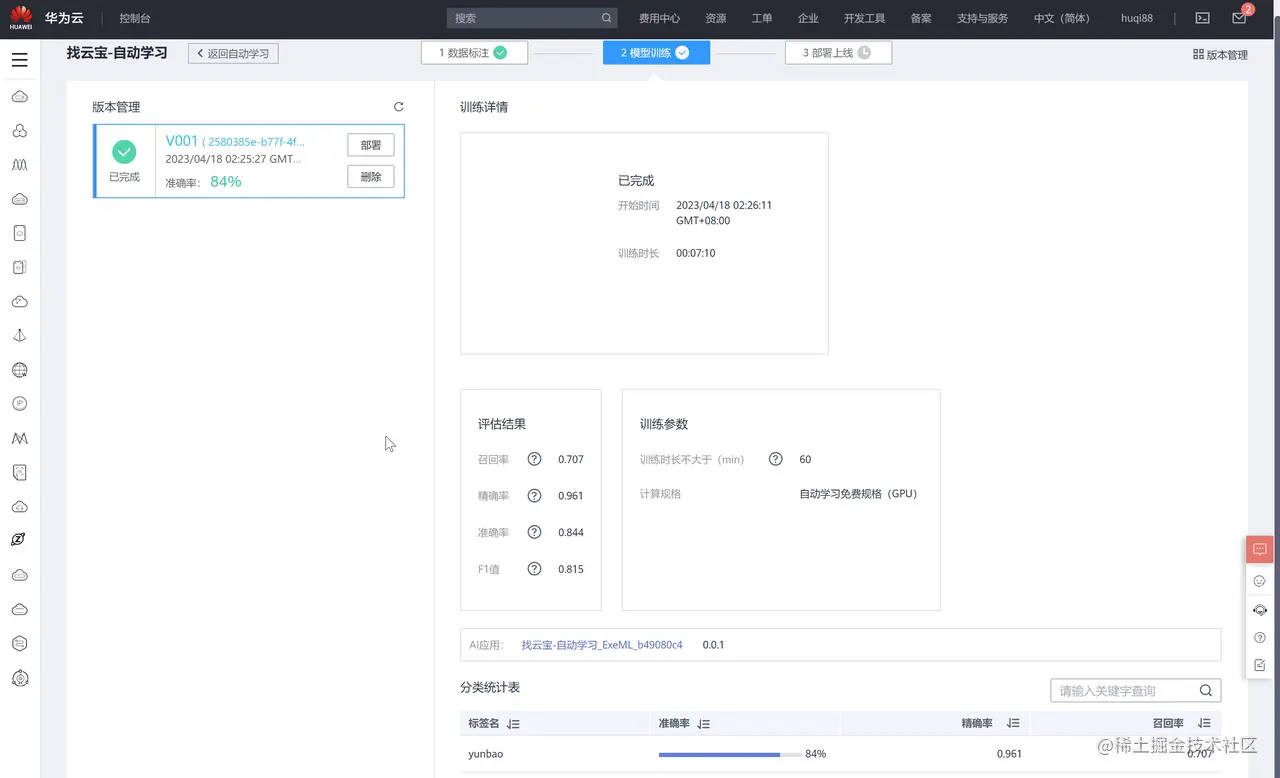
Task: Click the Huawei Cloud logo
Action: coord(21,17)
